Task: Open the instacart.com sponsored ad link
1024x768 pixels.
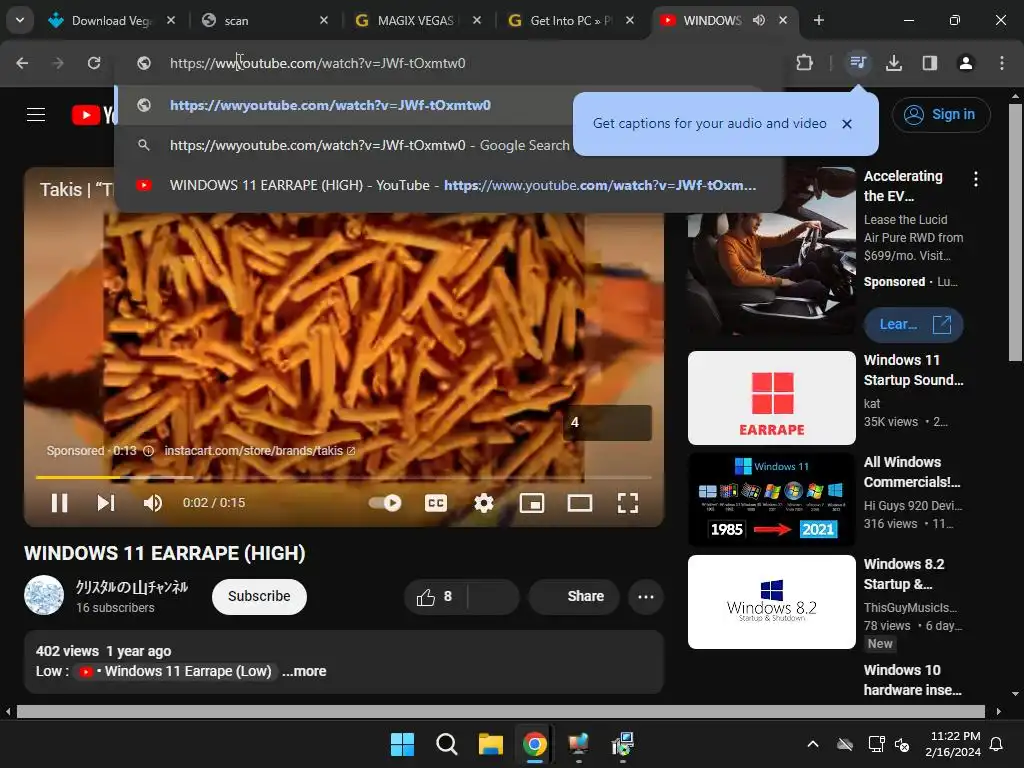Action: [259, 451]
